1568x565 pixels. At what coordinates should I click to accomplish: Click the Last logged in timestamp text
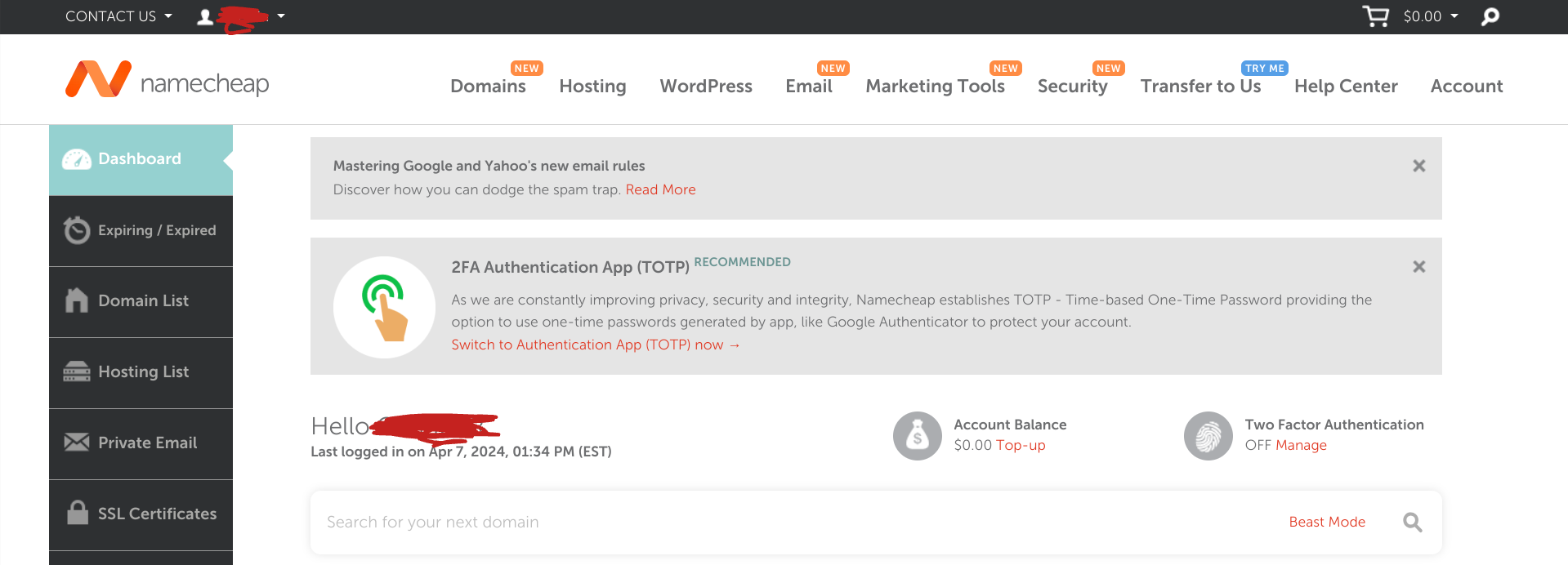(x=461, y=452)
